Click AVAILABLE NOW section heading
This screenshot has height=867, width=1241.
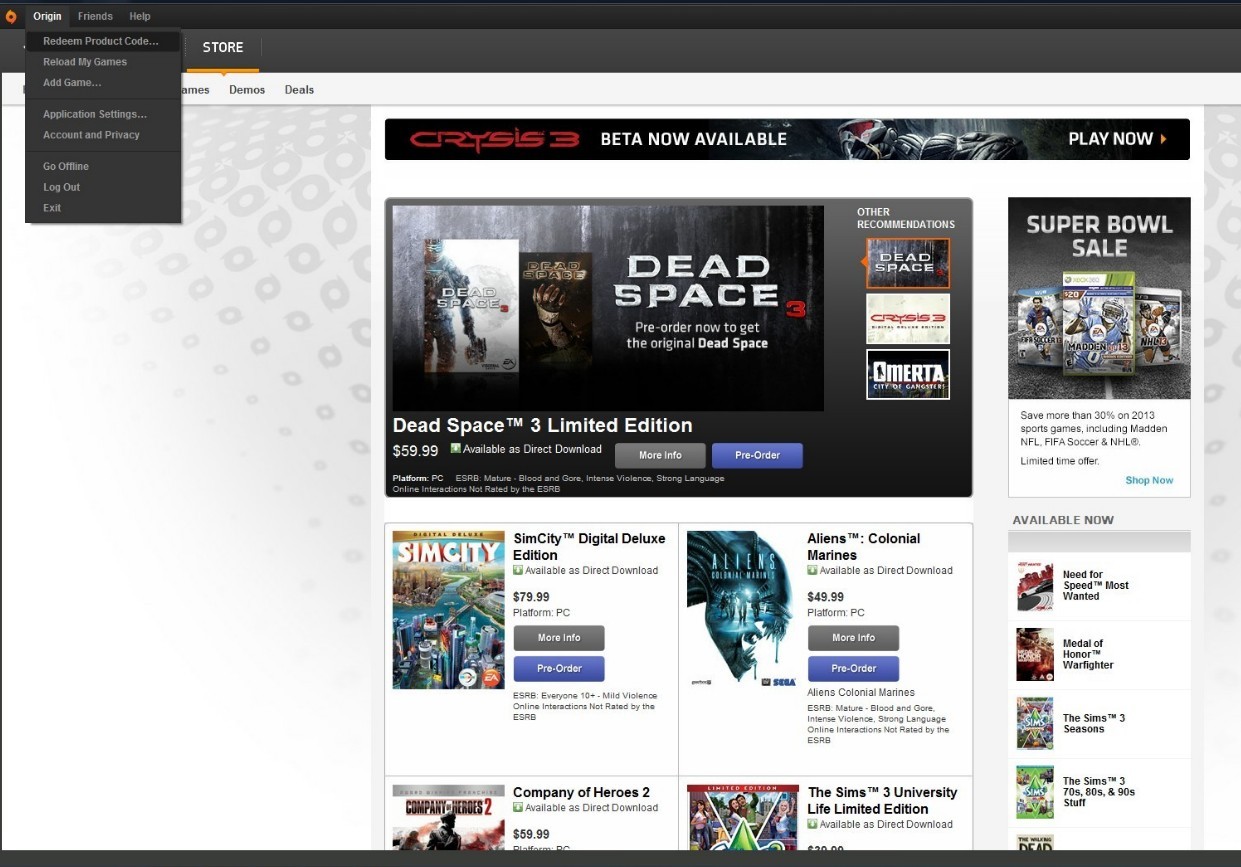click(1063, 520)
